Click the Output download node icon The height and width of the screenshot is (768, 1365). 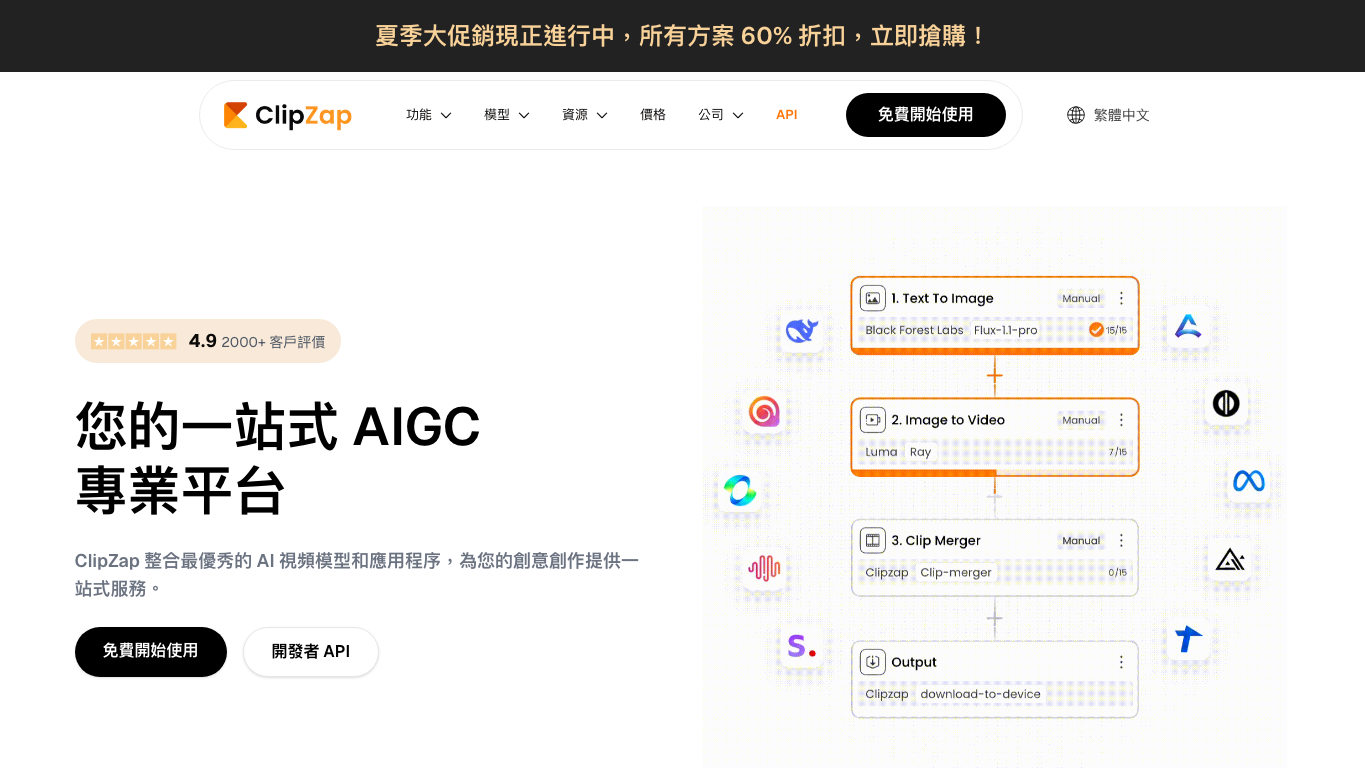pos(873,662)
